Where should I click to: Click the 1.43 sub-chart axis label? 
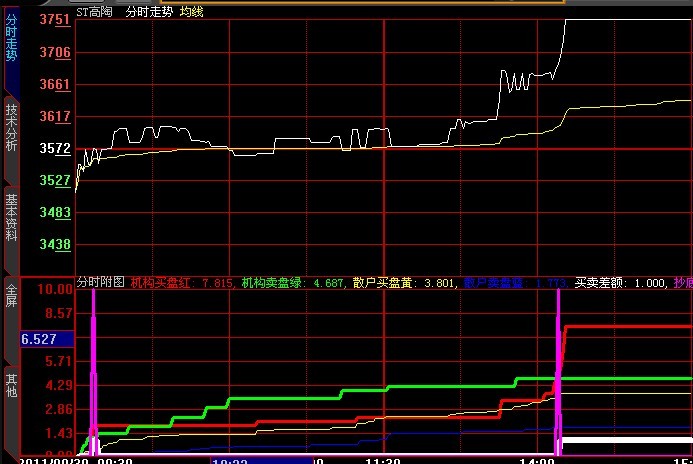(x=58, y=433)
